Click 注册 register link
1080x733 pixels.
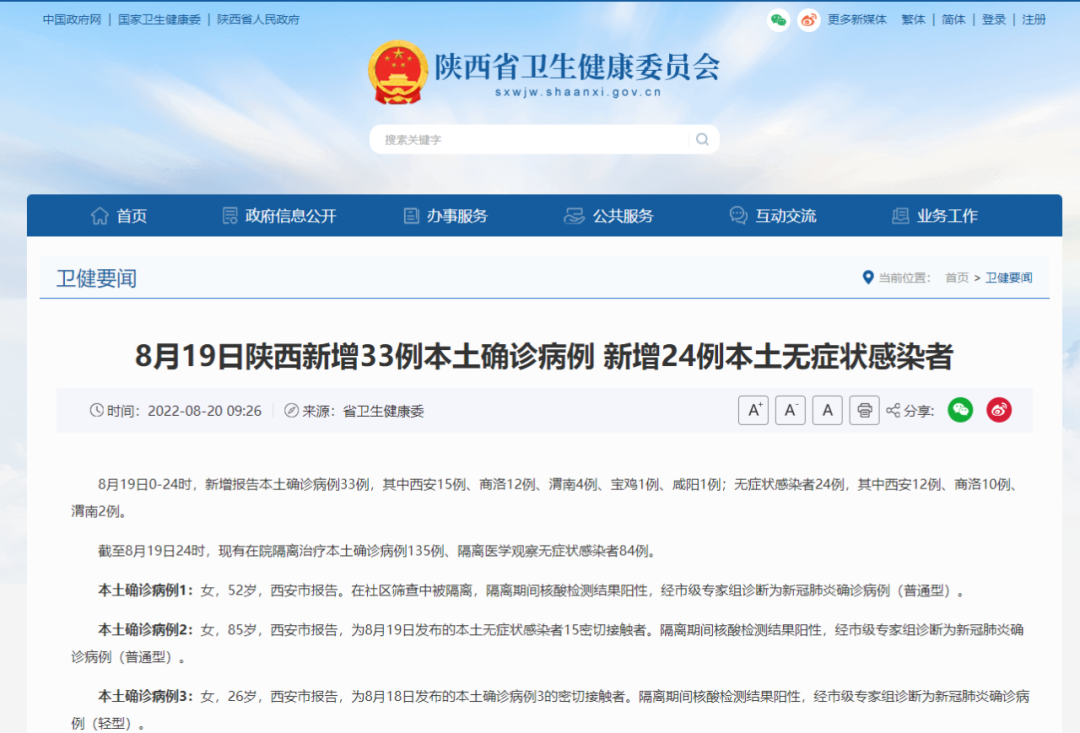click(1034, 19)
